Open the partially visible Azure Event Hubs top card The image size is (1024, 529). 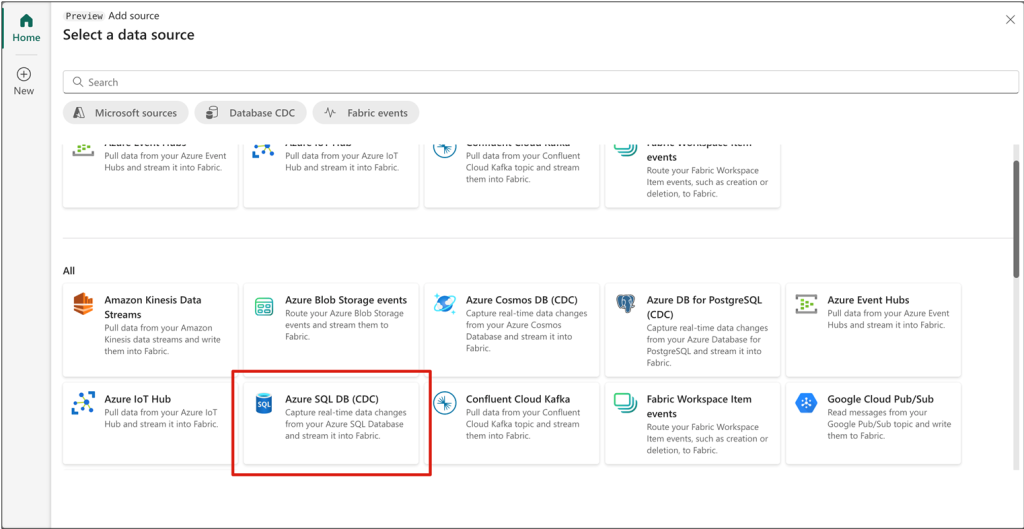click(x=150, y=175)
